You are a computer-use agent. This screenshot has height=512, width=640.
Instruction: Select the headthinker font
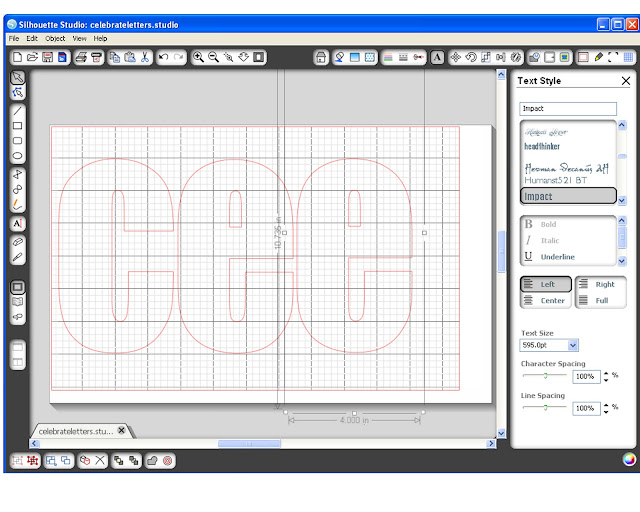tap(542, 146)
